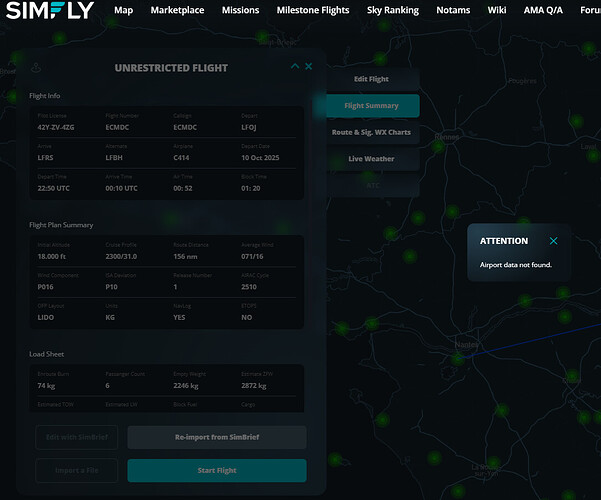Image resolution: width=601 pixels, height=500 pixels.
Task: Click Re-import from SimBrief button
Action: pyautogui.click(x=216, y=438)
